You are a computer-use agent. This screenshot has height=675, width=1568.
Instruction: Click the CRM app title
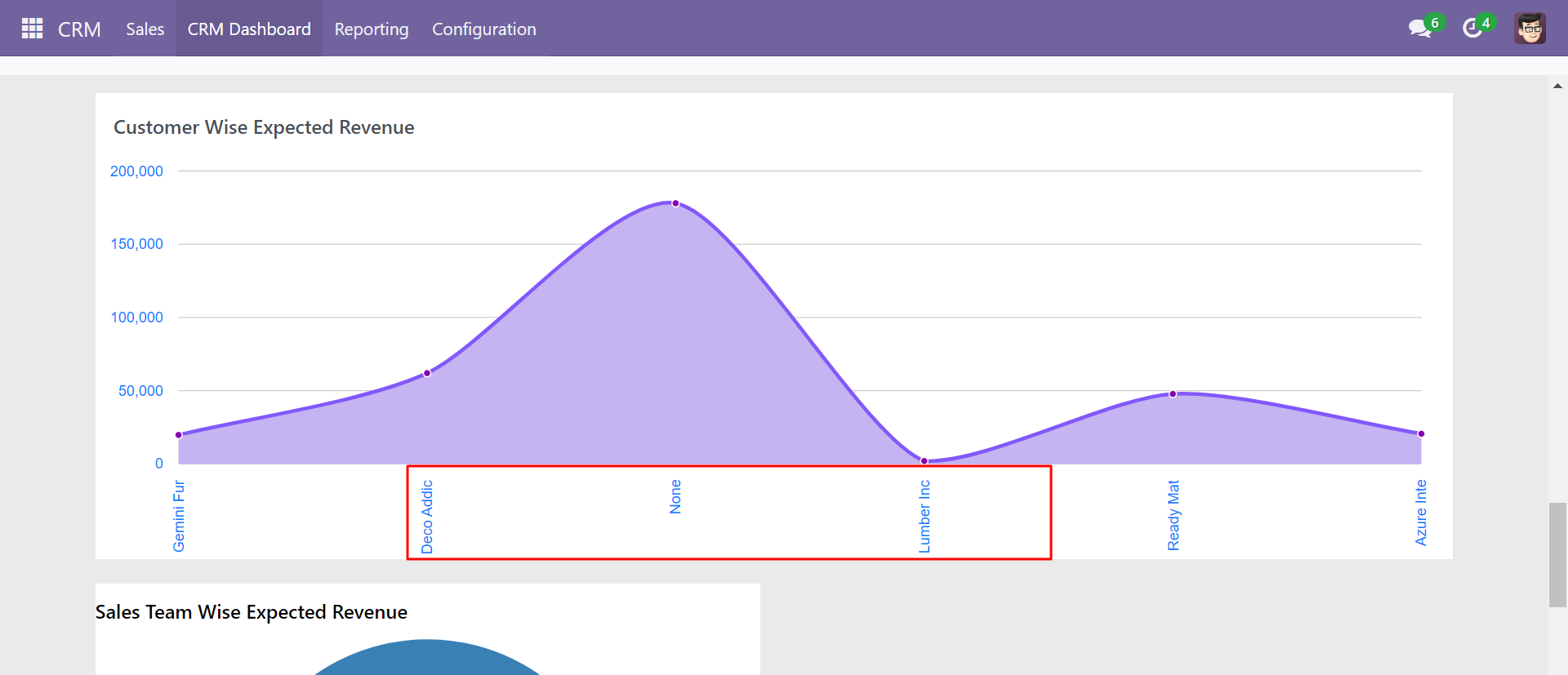tap(79, 29)
